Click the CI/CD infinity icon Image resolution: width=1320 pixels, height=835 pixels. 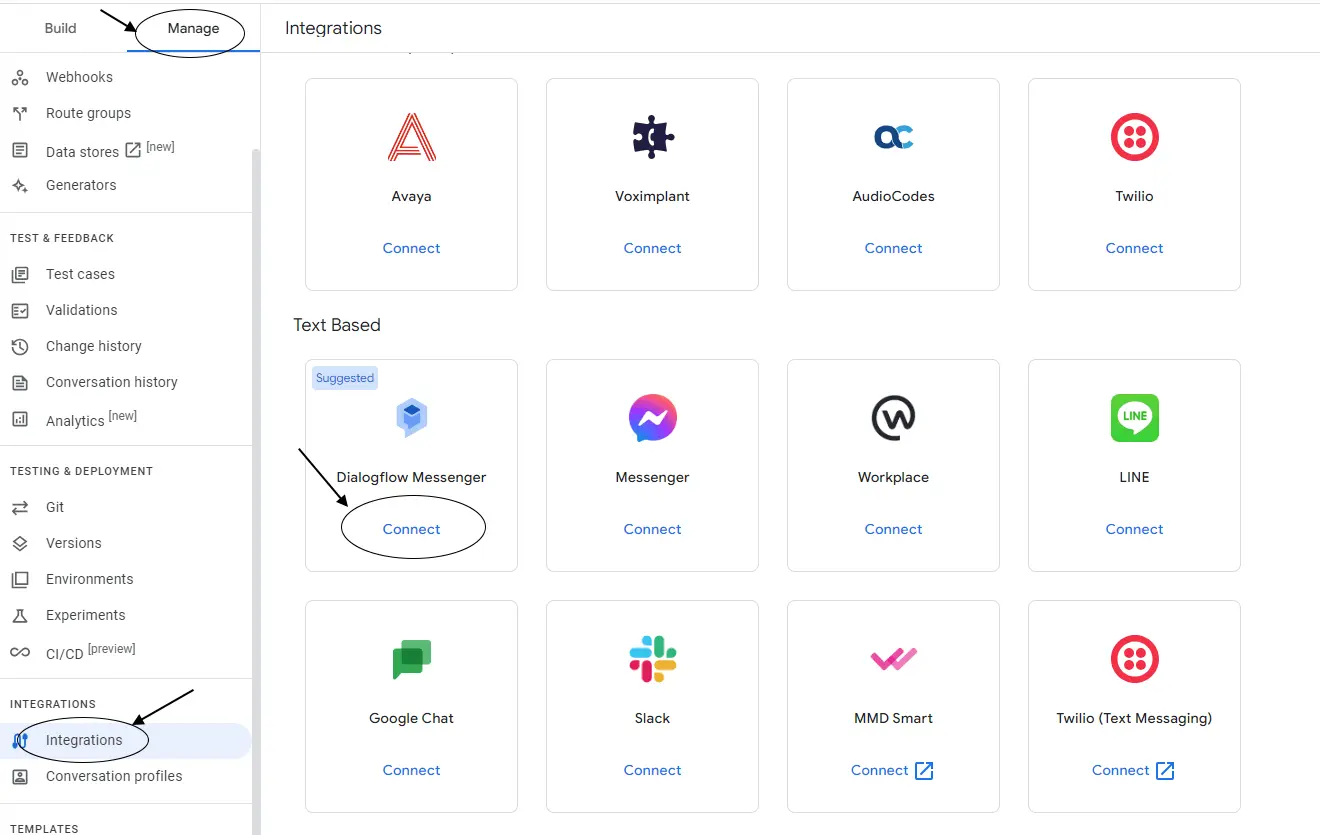tap(20, 652)
